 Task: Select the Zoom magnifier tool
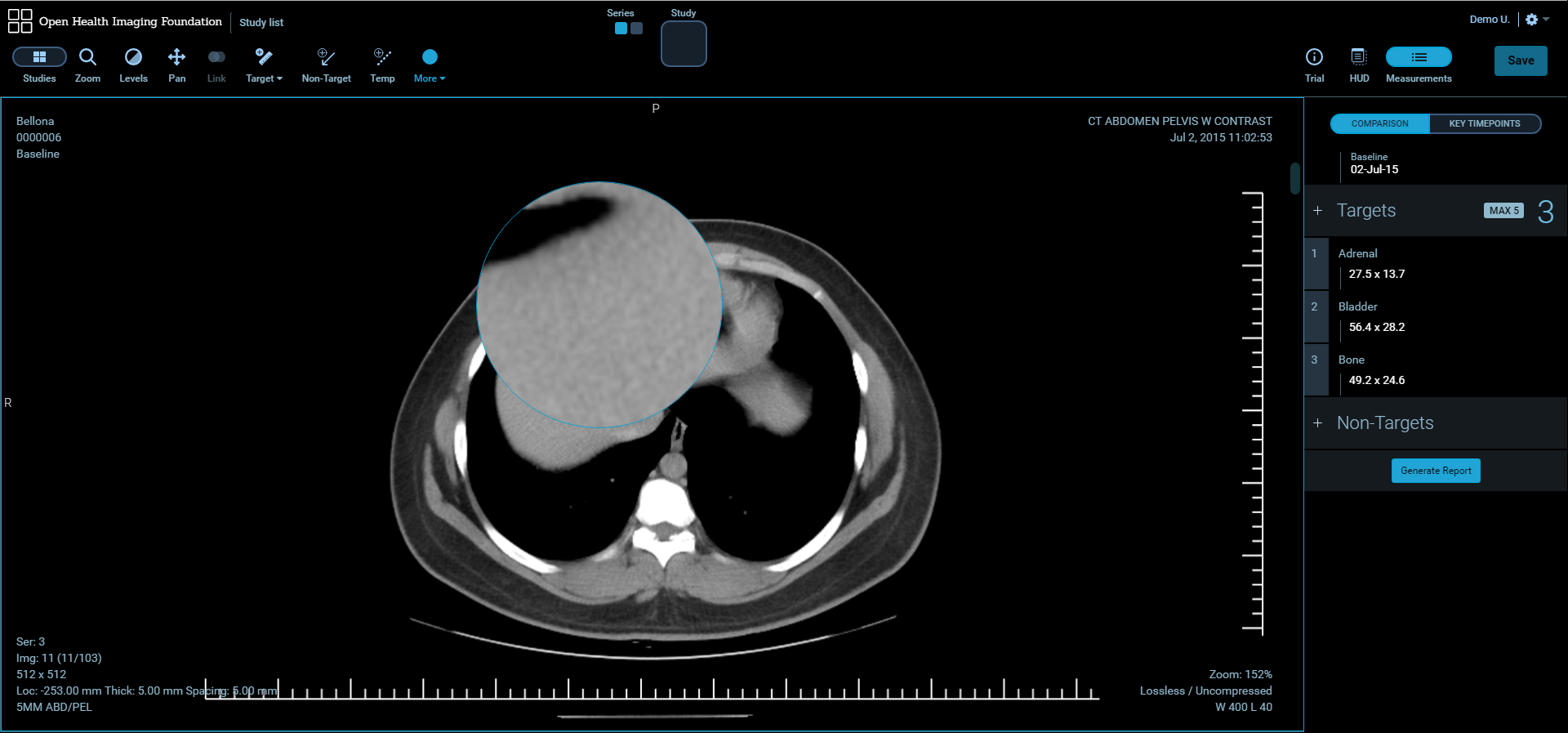point(87,65)
